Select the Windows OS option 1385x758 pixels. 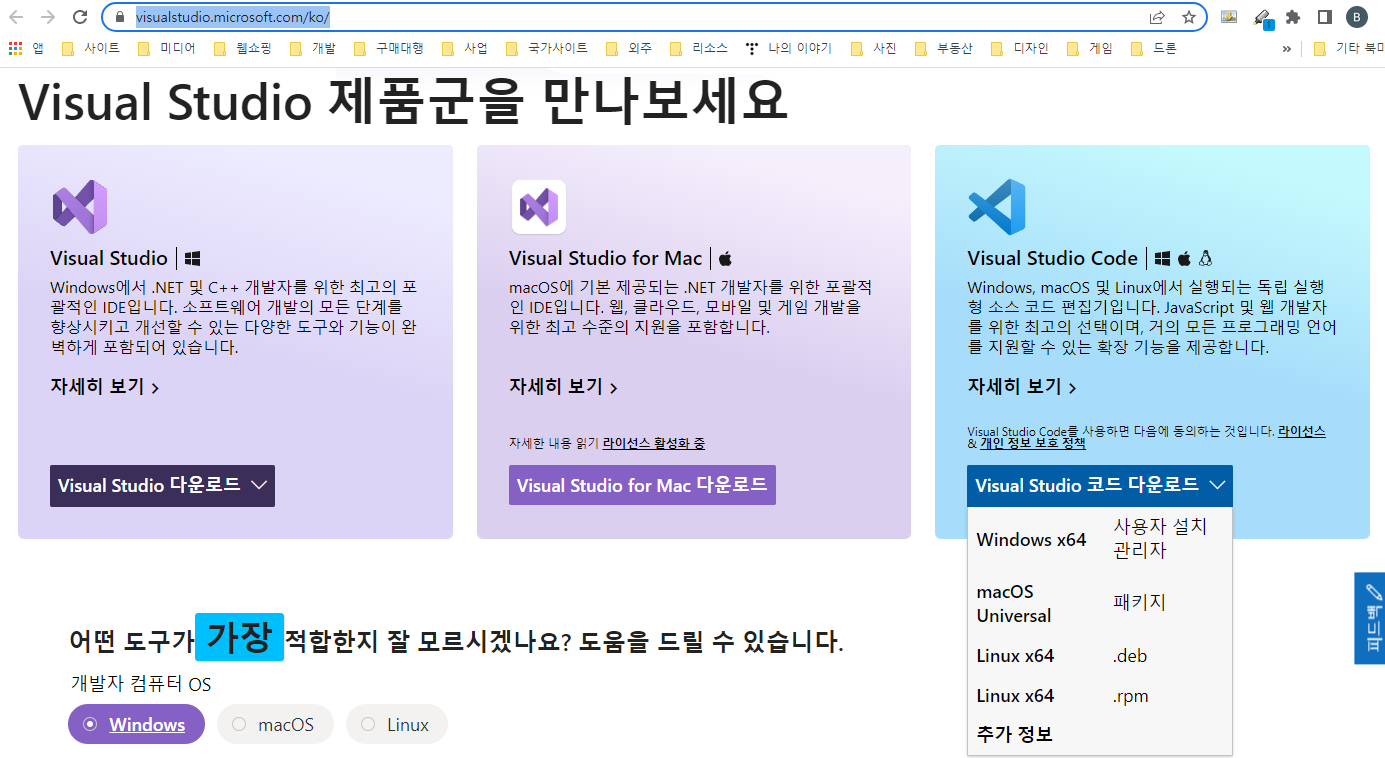click(x=136, y=725)
